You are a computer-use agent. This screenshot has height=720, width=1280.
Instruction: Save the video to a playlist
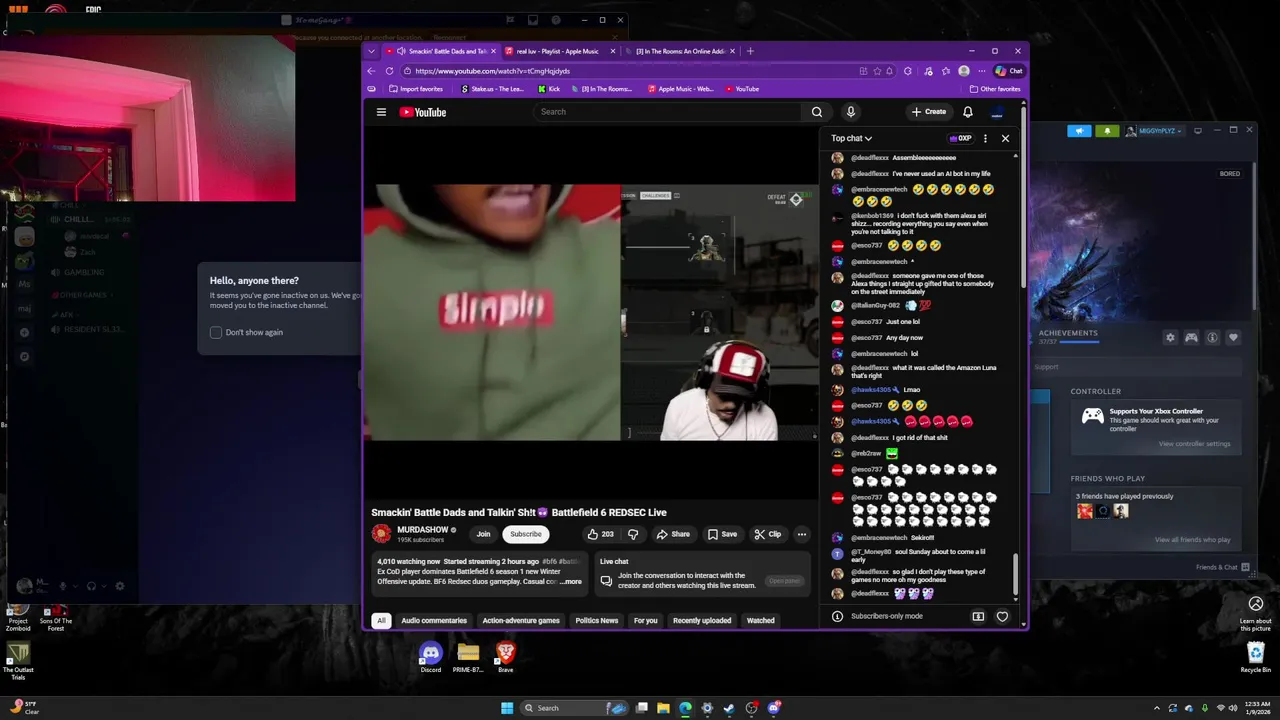(x=722, y=534)
